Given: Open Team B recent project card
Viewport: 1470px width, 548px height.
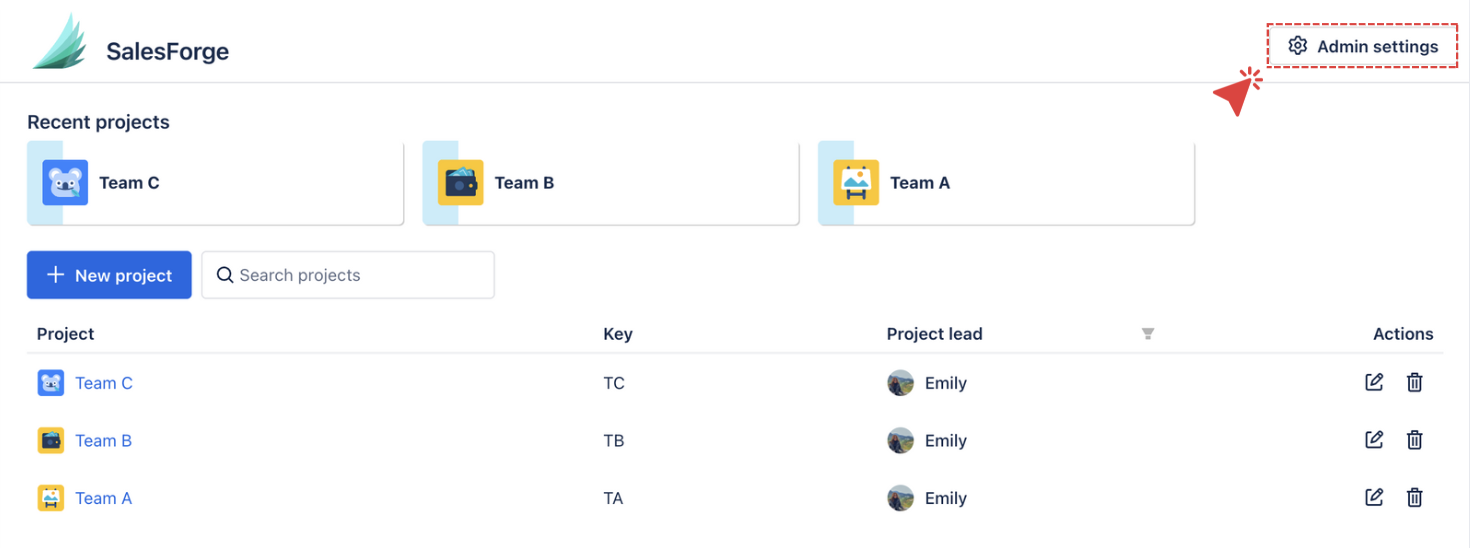Looking at the screenshot, I should [x=610, y=183].
